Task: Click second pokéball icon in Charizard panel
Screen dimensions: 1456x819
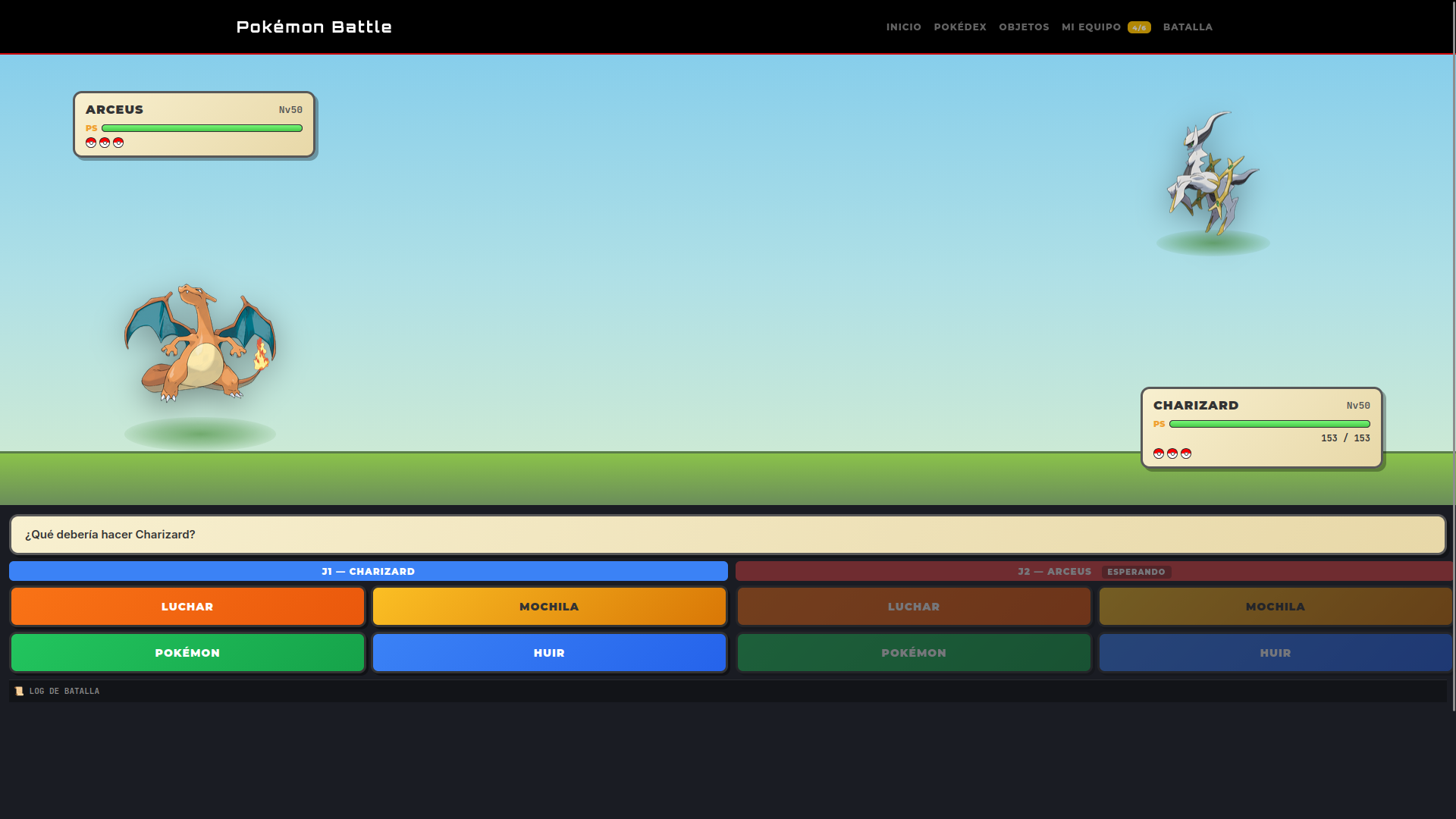Action: 1172,453
